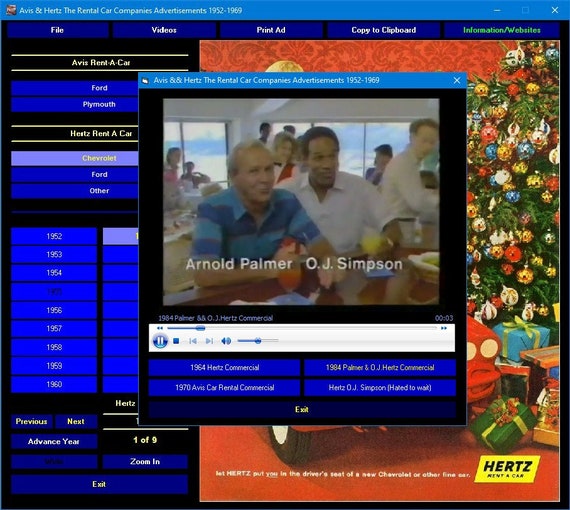
Task: Click the Hertz Rent A Car heading
Action: pyautogui.click(x=101, y=133)
